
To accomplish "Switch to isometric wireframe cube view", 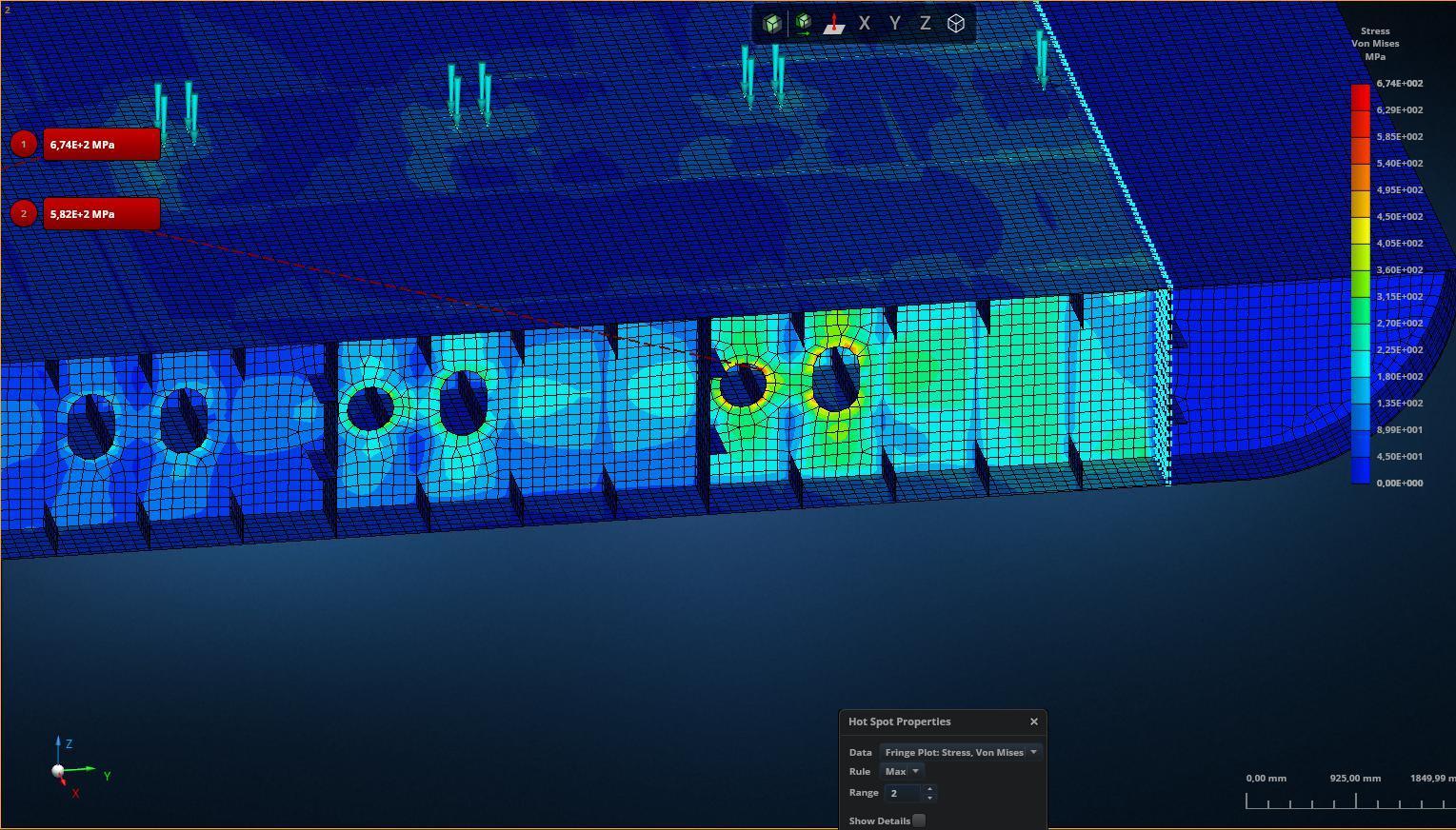I will (956, 24).
